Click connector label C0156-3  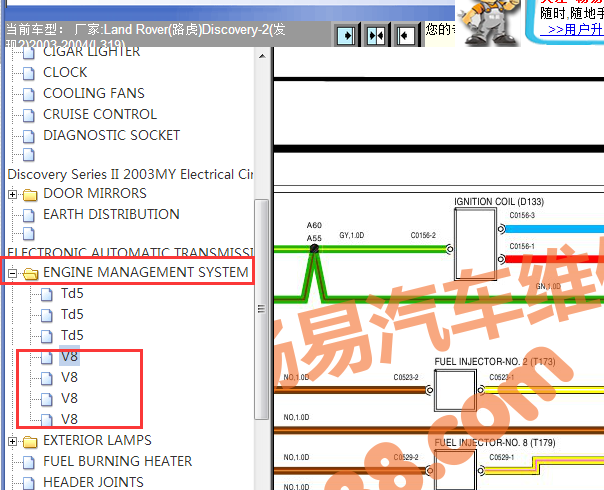[x=522, y=215]
